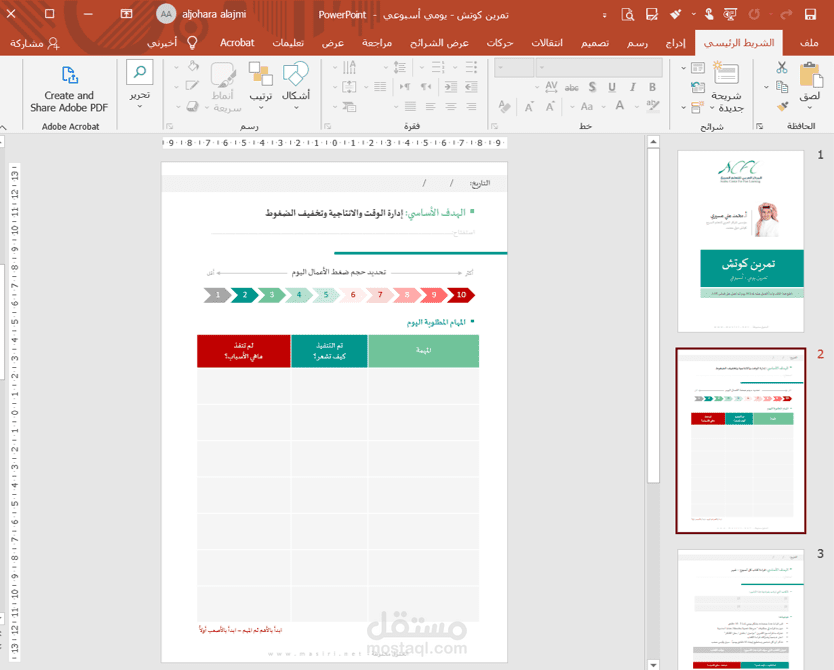The image size is (834, 670).
Task: Click the Quick Styles (أنماط سريعة) icon
Action: point(223,74)
